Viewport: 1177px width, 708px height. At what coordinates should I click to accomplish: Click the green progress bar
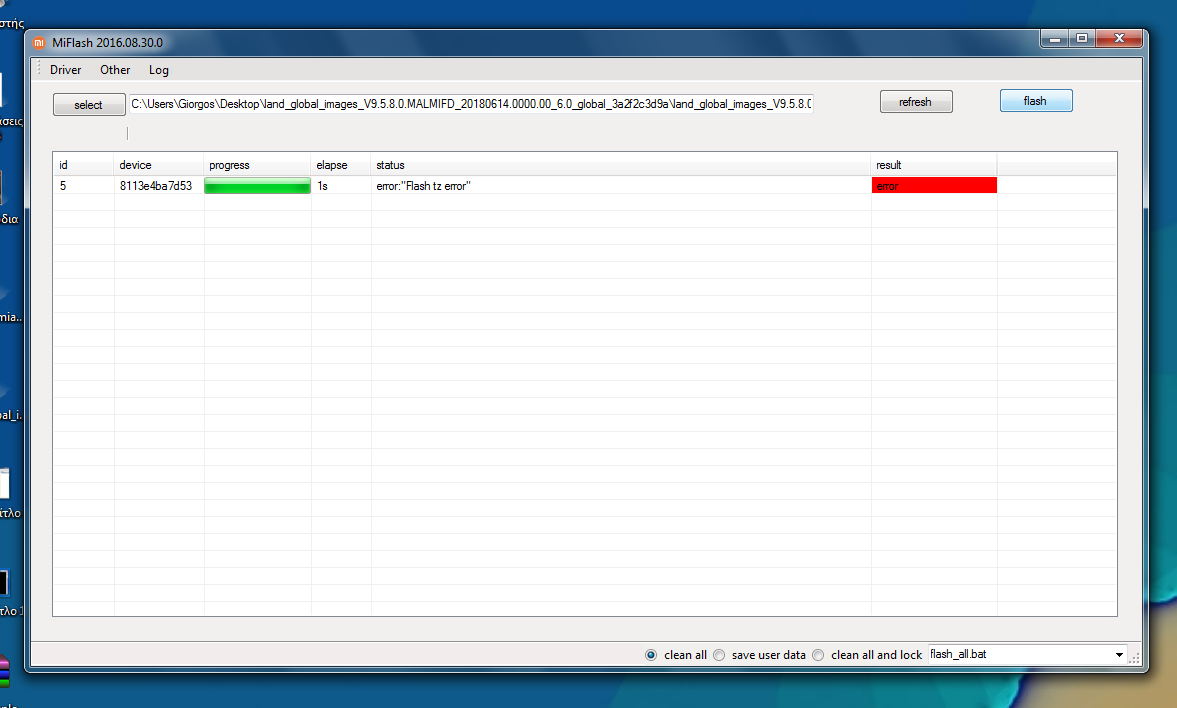click(x=257, y=186)
